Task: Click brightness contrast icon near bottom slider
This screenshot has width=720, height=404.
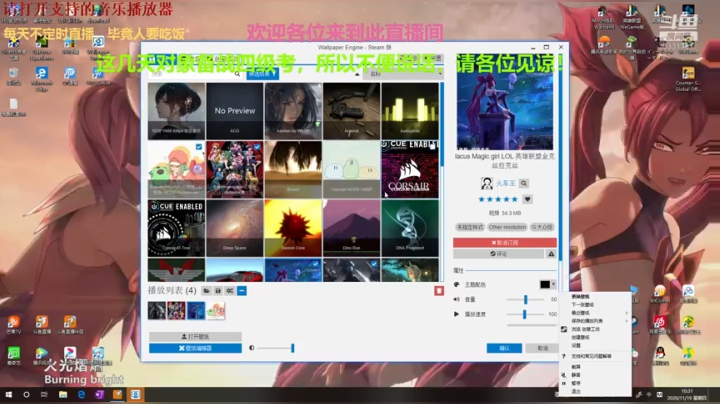Action: (x=252, y=348)
